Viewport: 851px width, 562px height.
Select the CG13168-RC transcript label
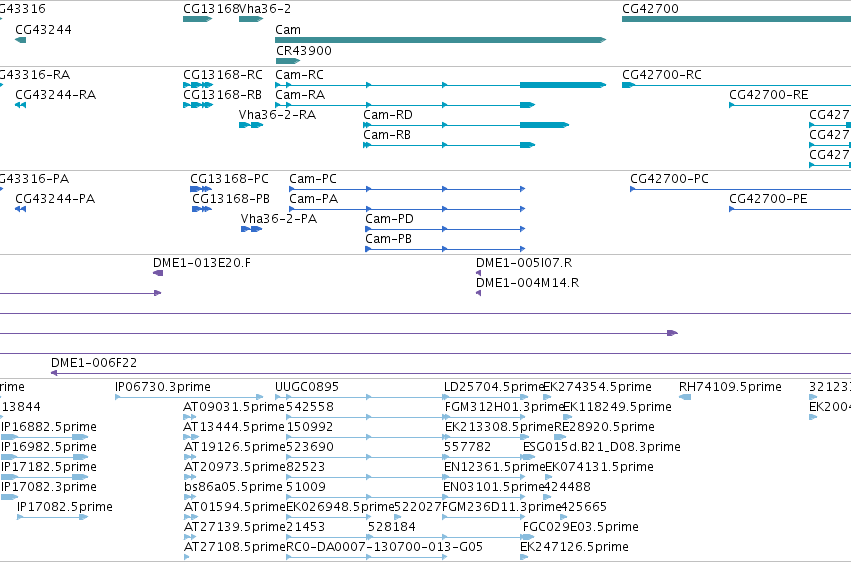pyautogui.click(x=223, y=75)
